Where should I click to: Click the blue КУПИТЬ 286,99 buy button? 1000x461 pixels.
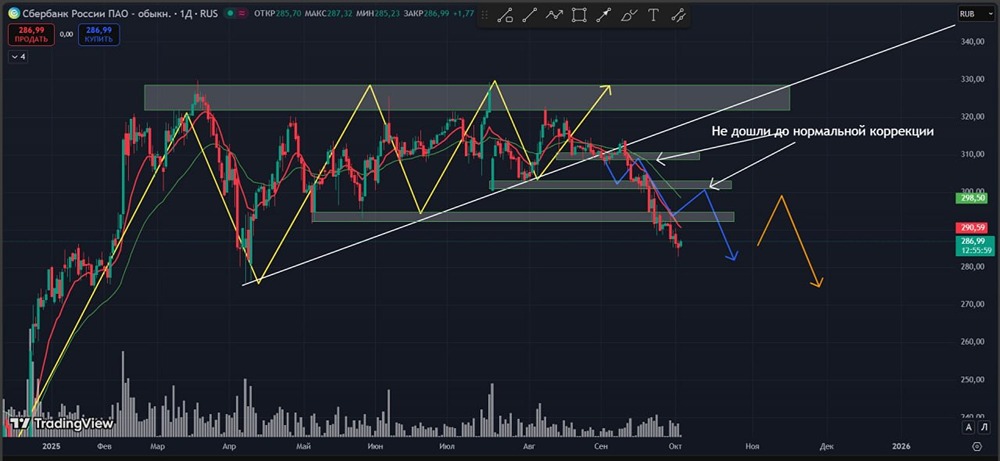coord(99,34)
